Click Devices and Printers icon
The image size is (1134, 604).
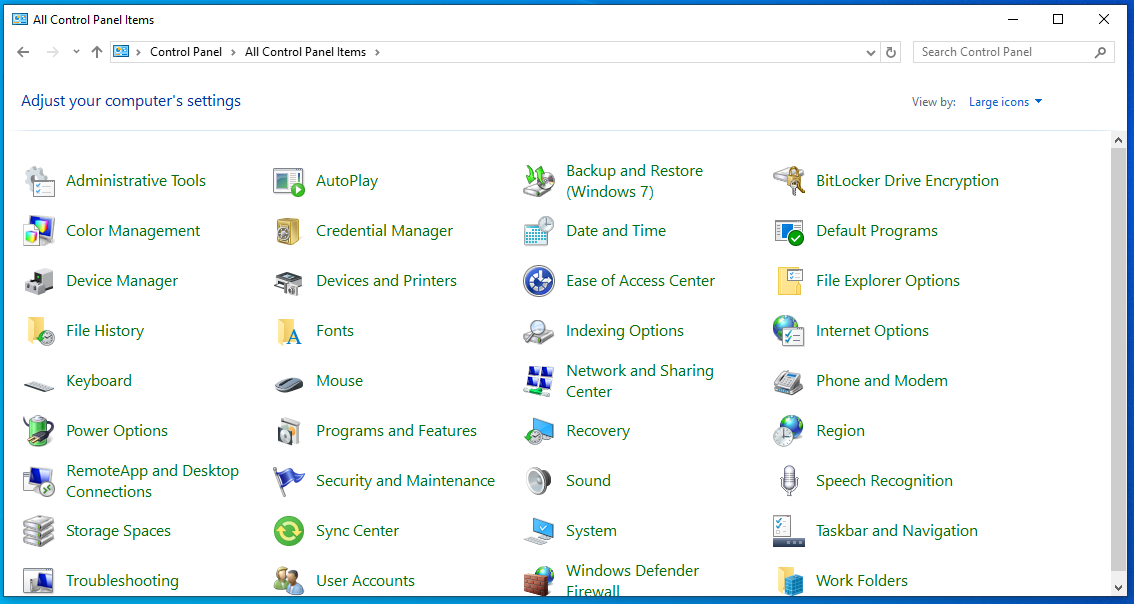pos(289,281)
